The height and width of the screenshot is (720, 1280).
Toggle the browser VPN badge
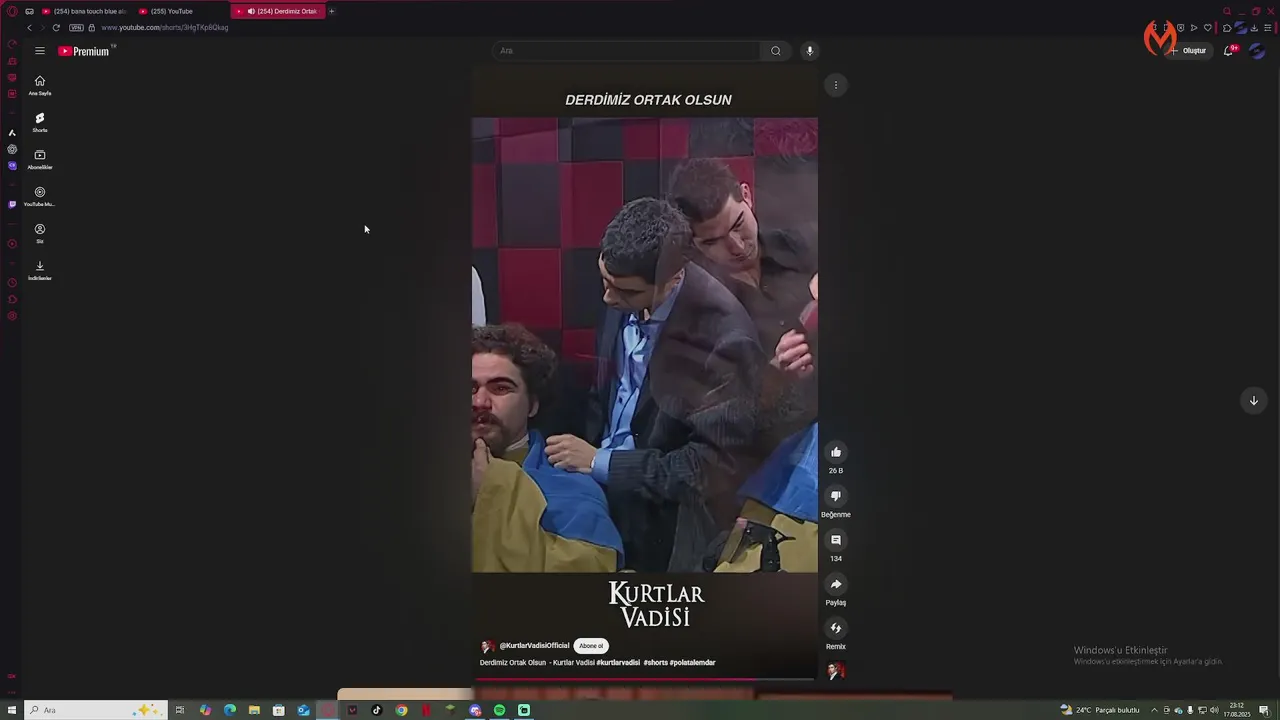76,28
